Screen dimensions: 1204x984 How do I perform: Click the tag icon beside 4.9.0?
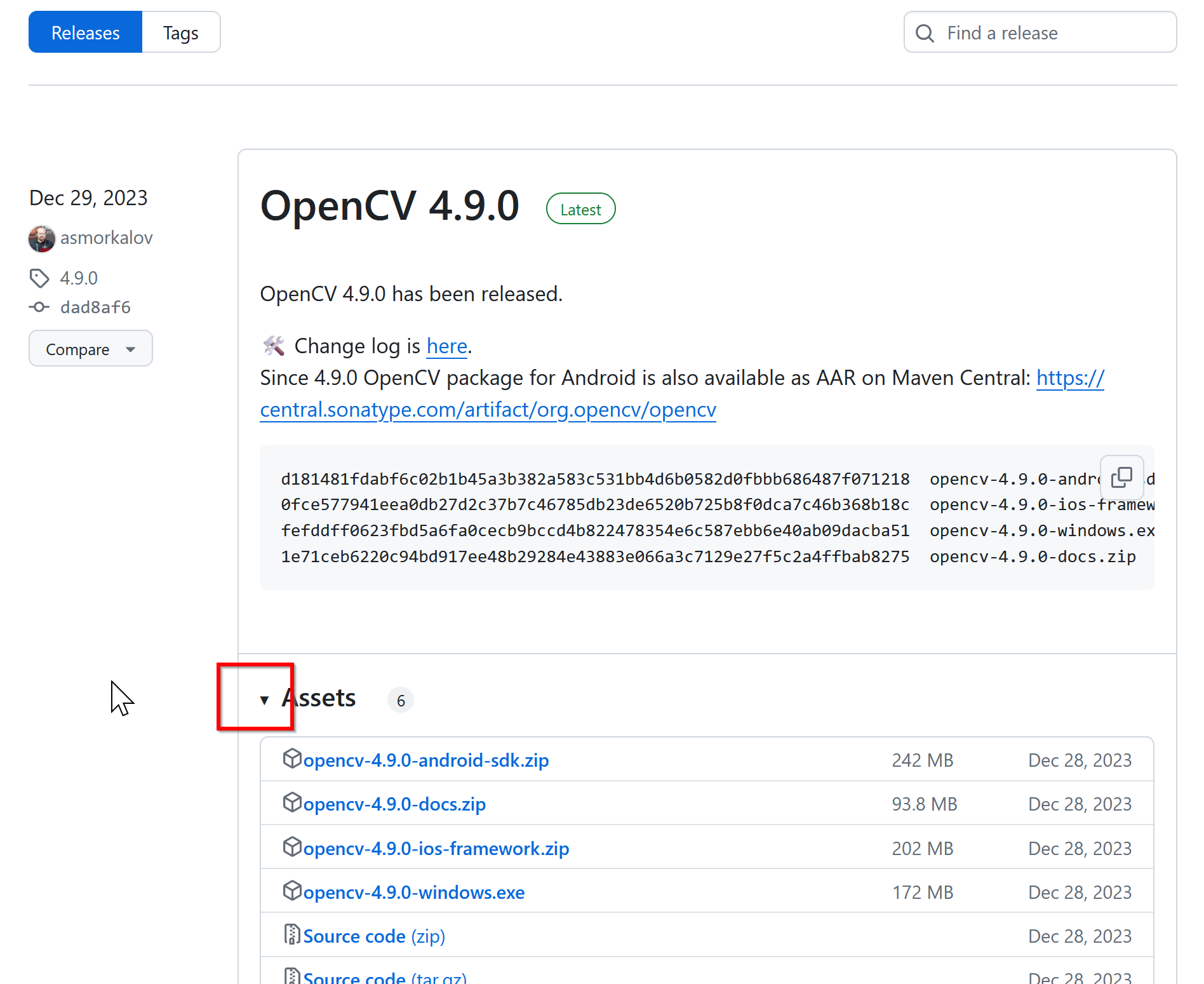tap(39, 278)
